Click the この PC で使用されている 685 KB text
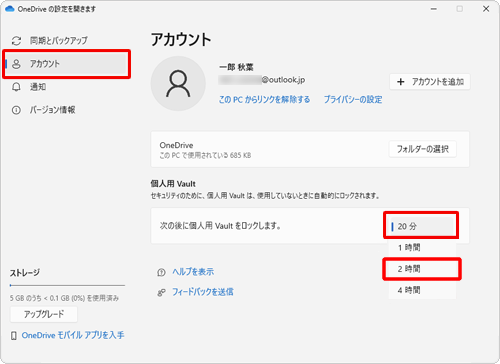 point(205,155)
